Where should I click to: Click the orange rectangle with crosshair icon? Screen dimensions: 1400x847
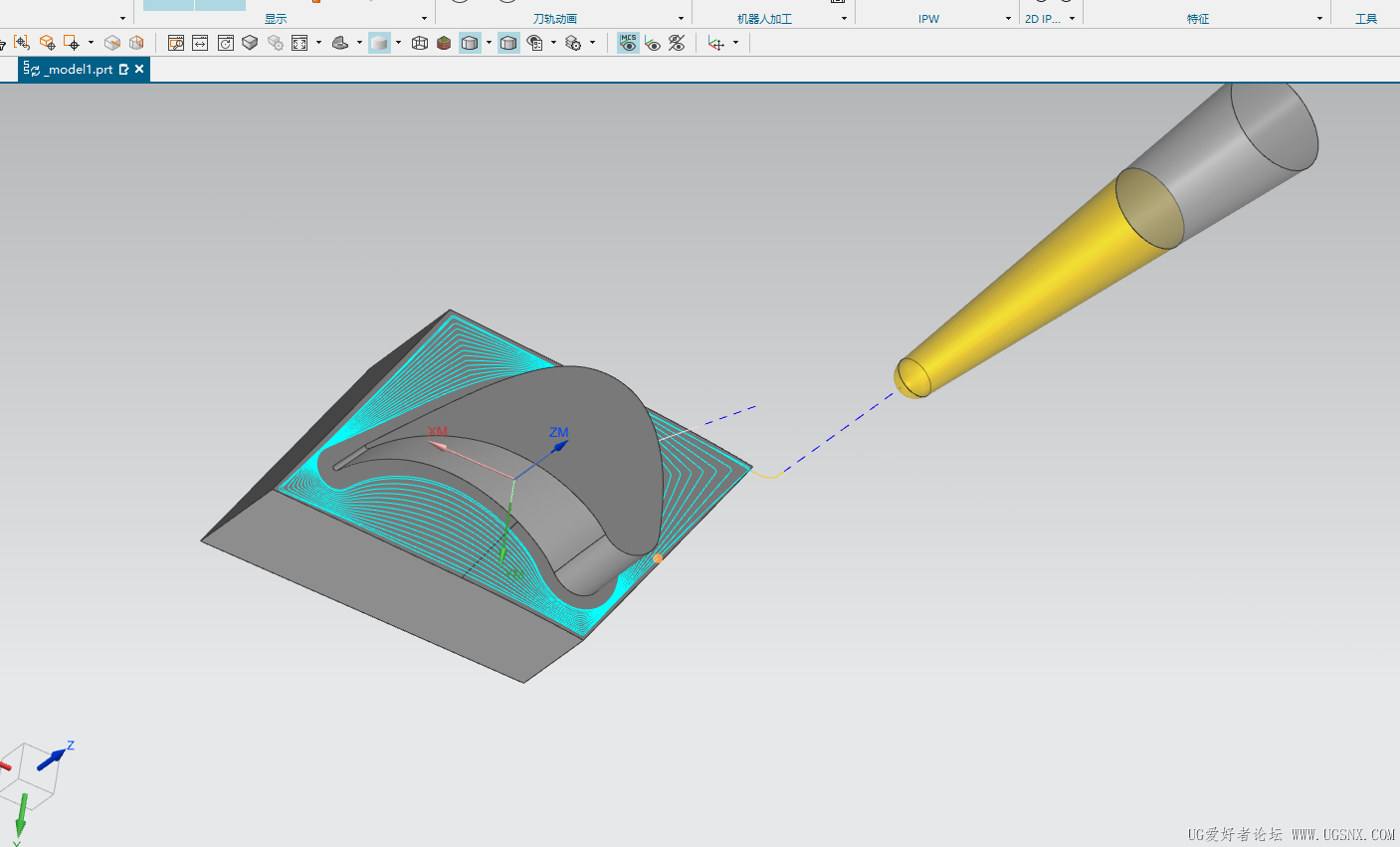71,43
